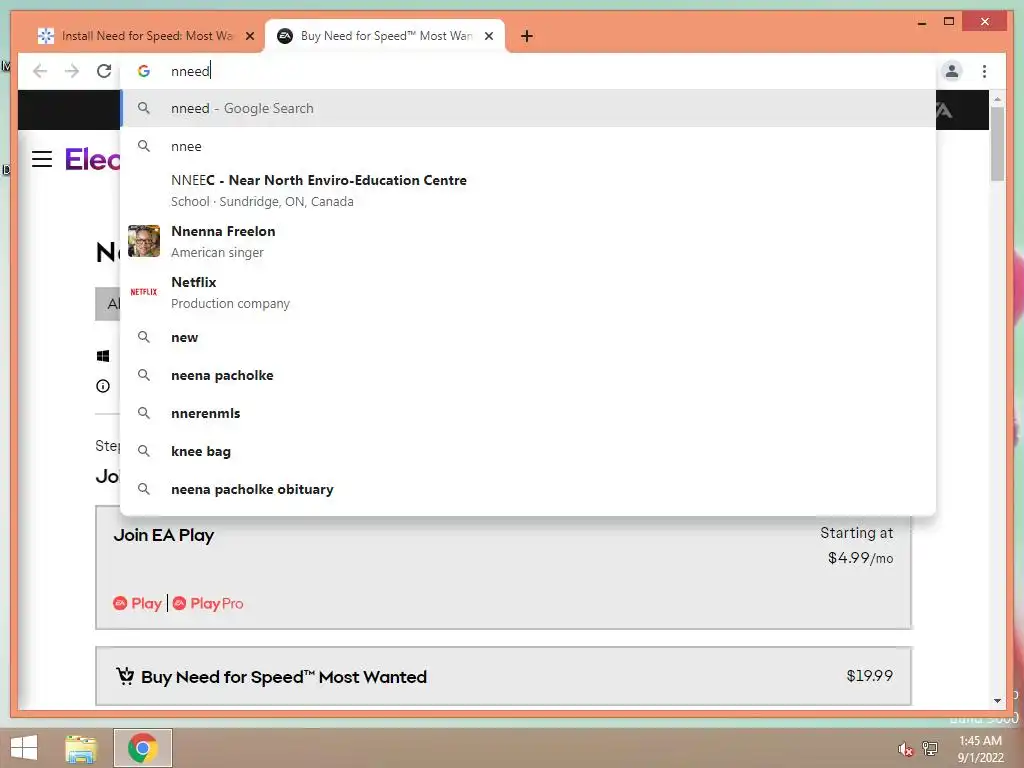
Task: Open the Chrome profile avatar icon
Action: click(952, 71)
